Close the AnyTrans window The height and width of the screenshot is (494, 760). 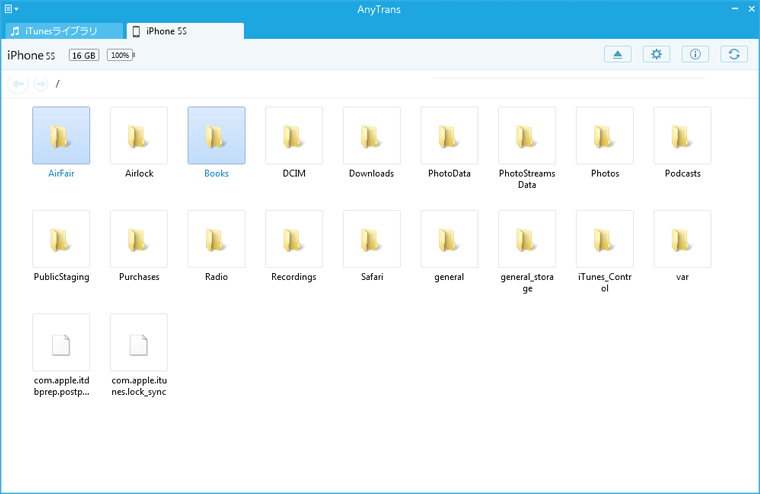pos(751,9)
